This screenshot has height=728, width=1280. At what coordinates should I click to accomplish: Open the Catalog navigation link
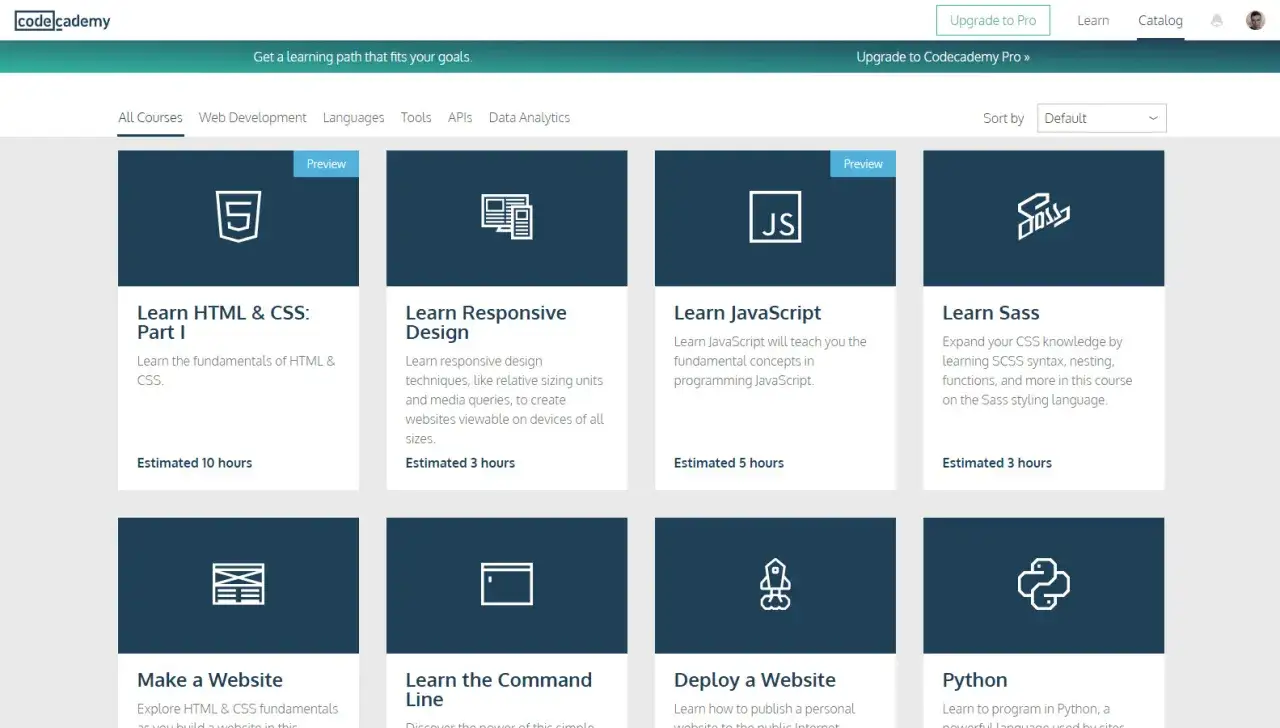click(x=1160, y=20)
